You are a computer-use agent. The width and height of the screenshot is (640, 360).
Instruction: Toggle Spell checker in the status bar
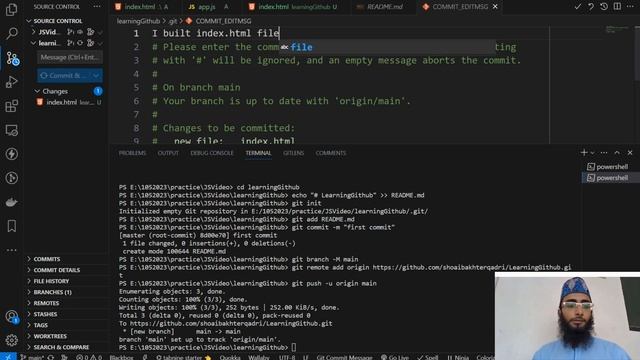click(427, 357)
